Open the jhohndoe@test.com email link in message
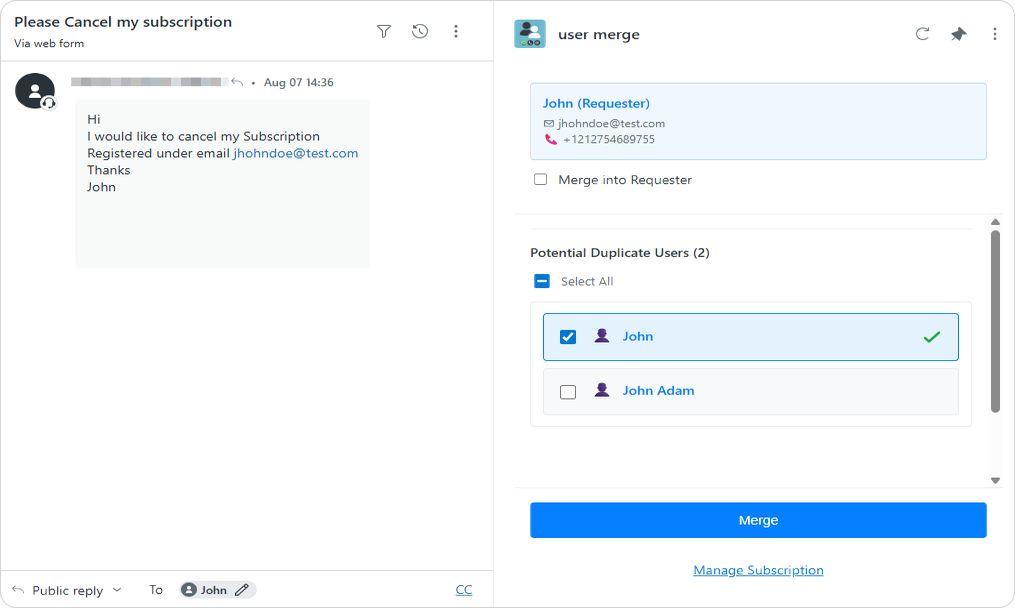 295,153
